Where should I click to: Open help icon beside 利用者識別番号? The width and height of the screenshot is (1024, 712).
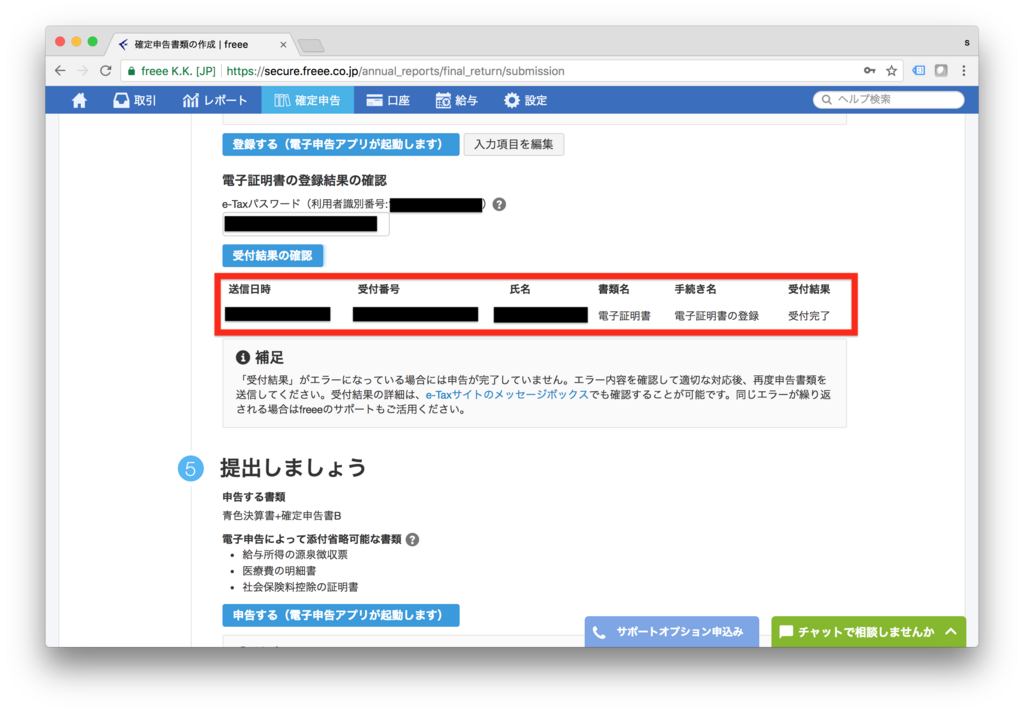pyautogui.click(x=499, y=204)
